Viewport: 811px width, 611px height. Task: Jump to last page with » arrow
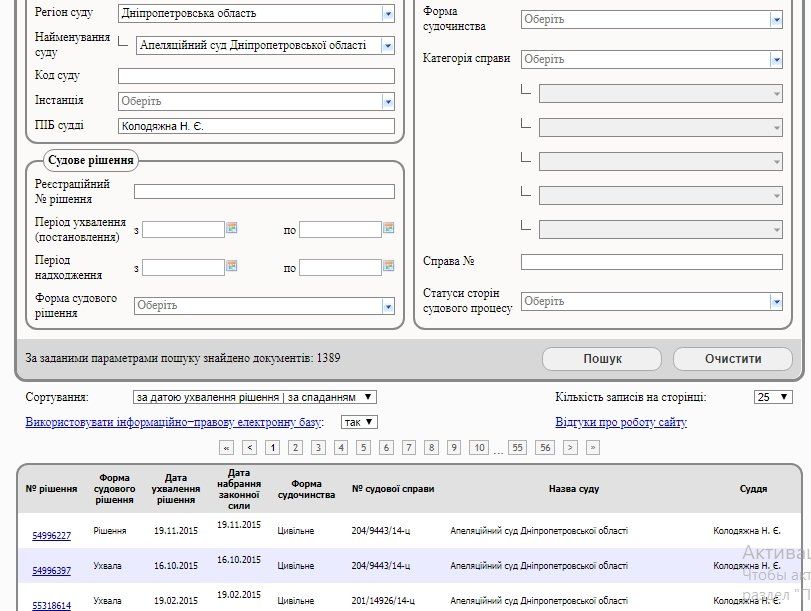point(593,448)
